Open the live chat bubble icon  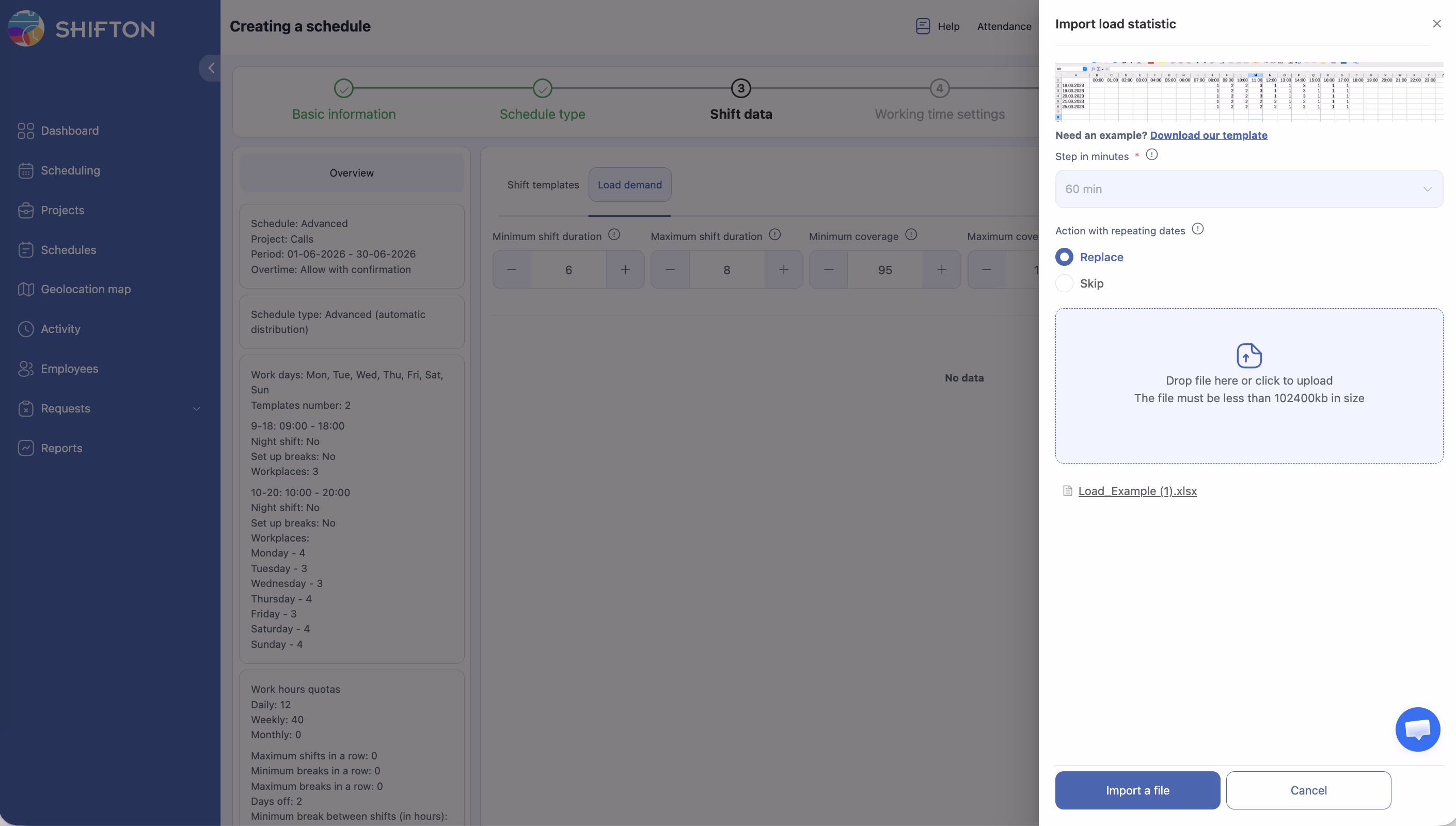pyautogui.click(x=1417, y=729)
